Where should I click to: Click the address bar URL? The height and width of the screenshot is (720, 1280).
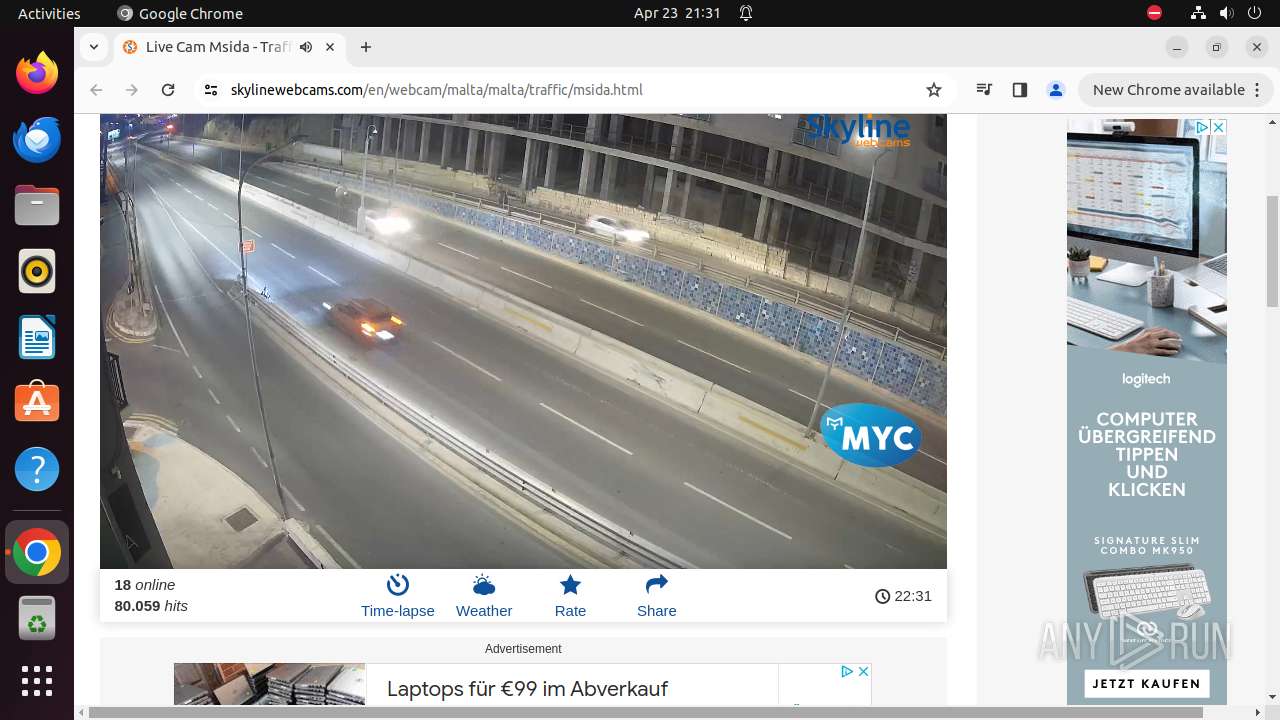[436, 90]
